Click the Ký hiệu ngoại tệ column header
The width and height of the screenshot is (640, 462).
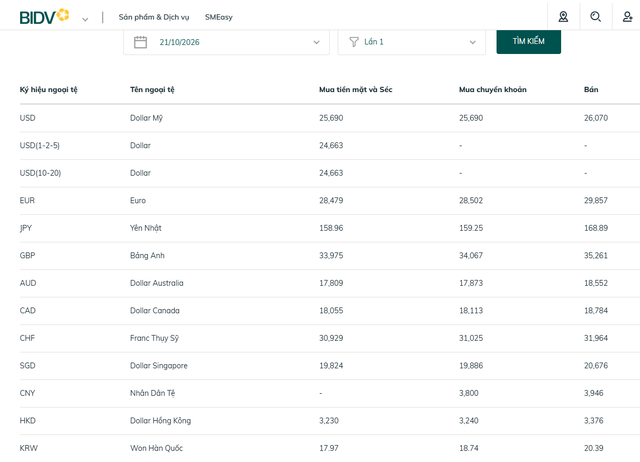point(49,89)
